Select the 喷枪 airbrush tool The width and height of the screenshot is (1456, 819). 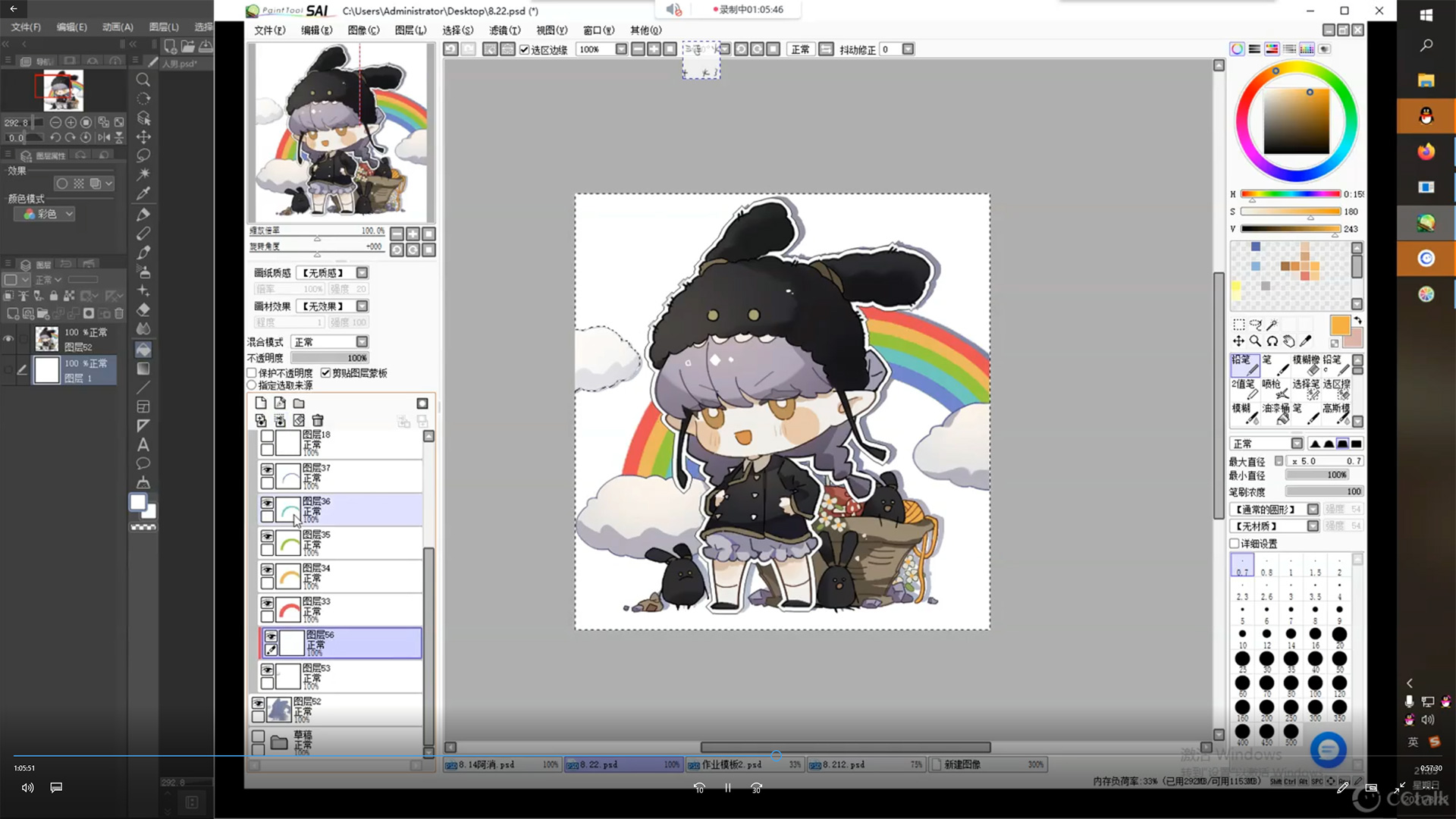click(x=1275, y=389)
